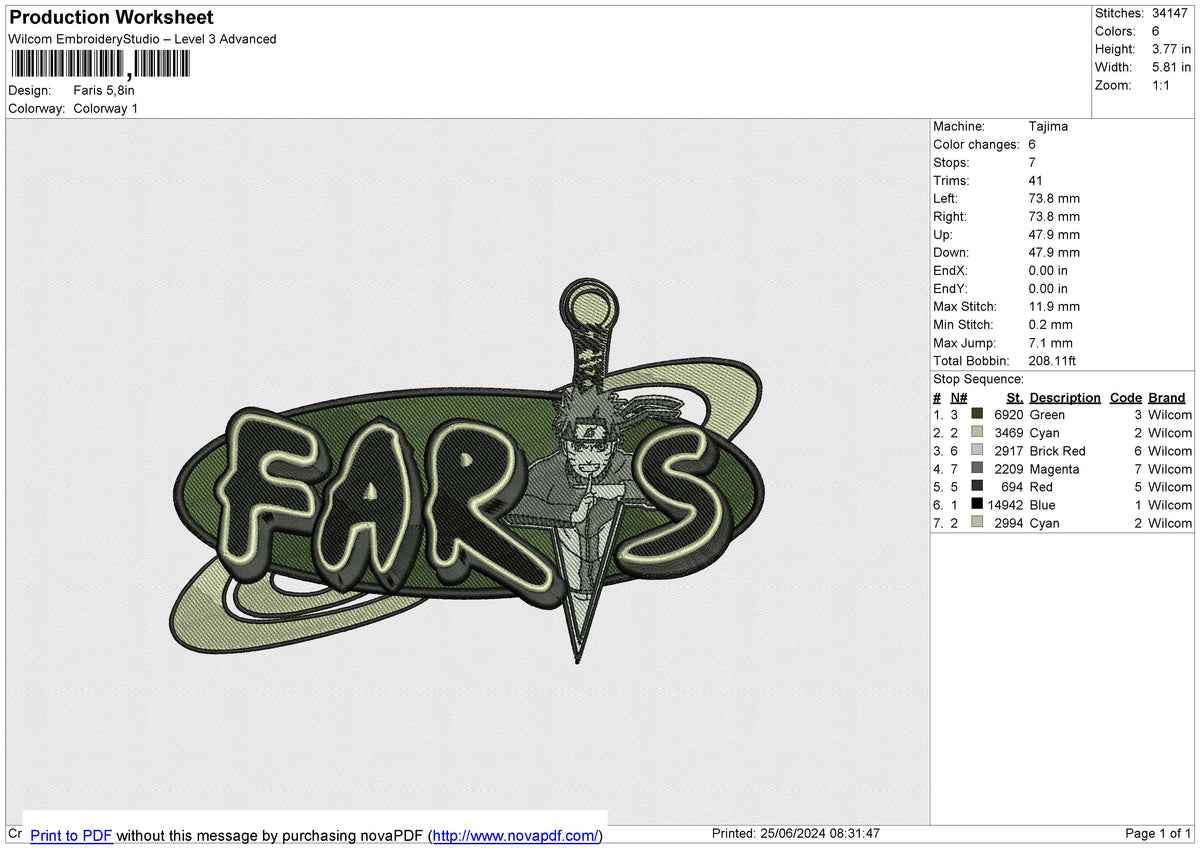The height and width of the screenshot is (848, 1200).
Task: Click the stitch count 14942 for Blue
Action: (1007, 505)
